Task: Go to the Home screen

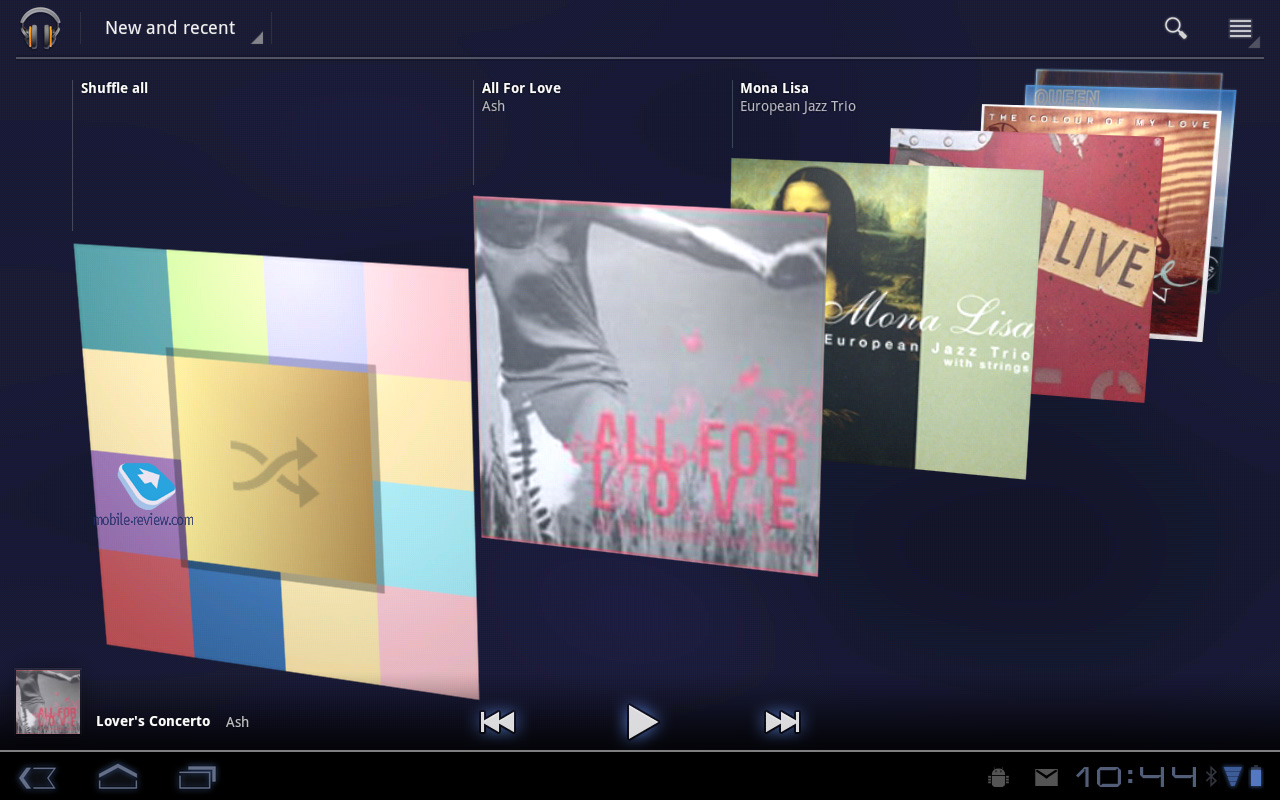Action: [117, 776]
